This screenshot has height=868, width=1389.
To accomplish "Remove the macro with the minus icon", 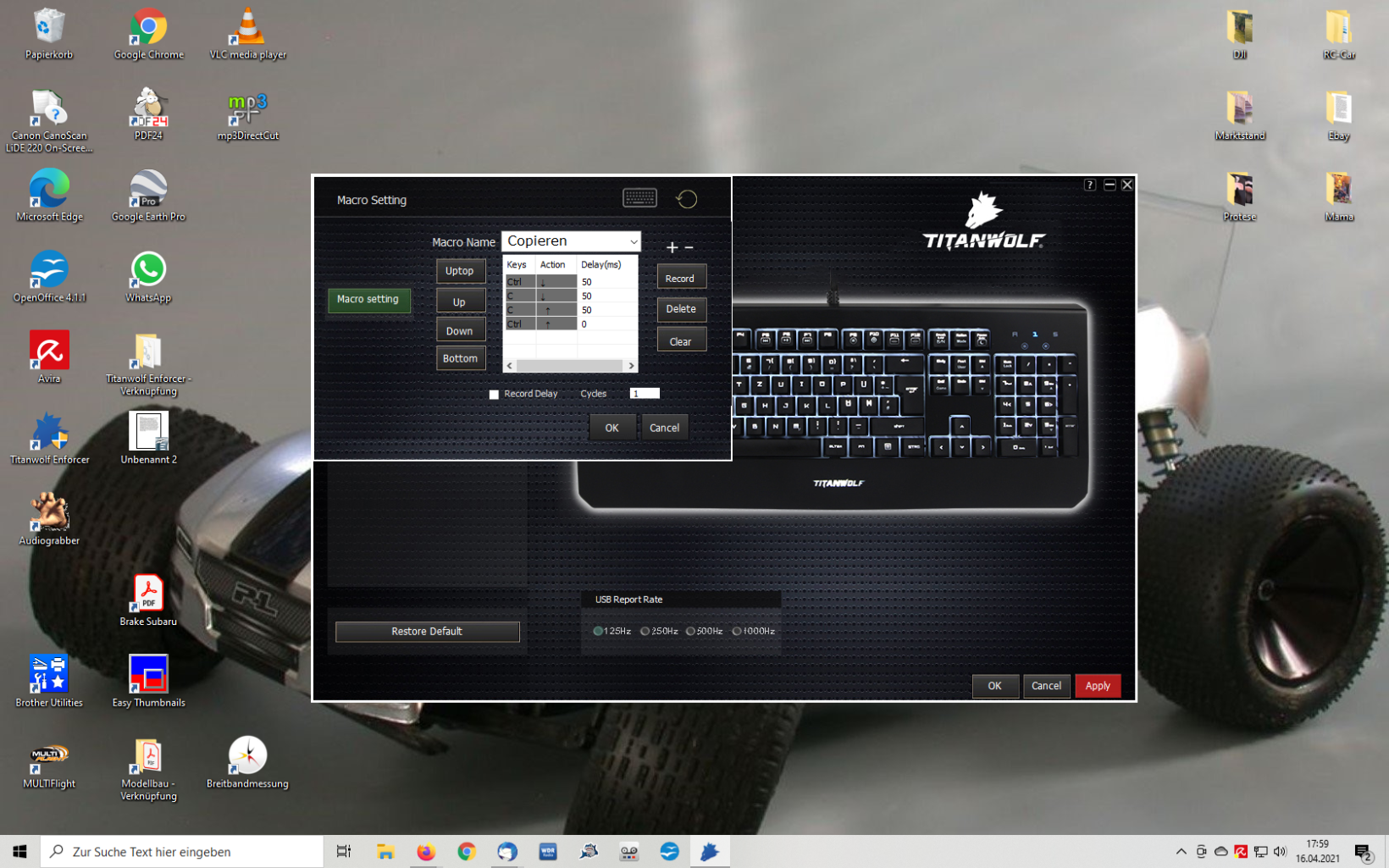I will tap(689, 247).
